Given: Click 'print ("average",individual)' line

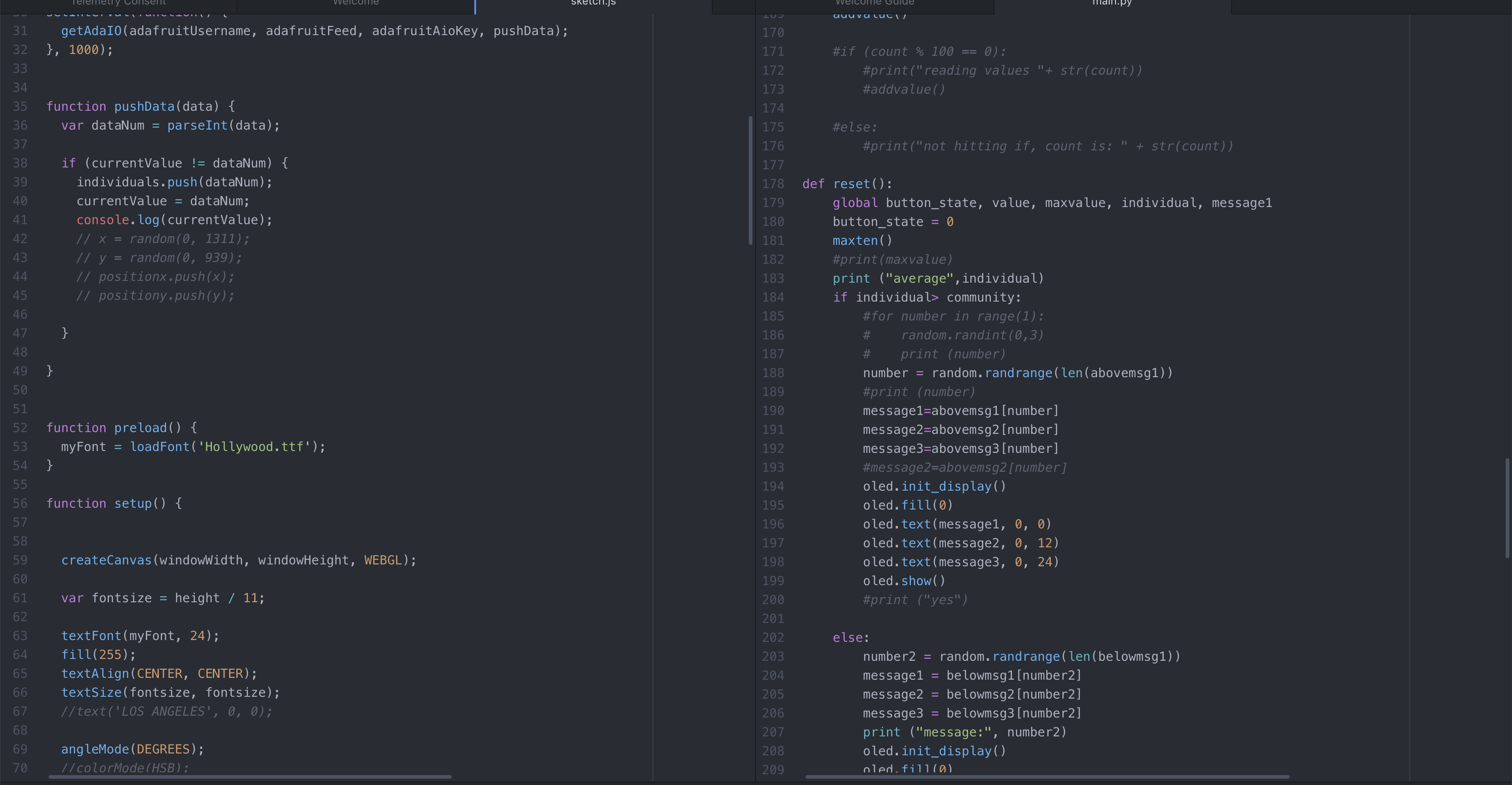Looking at the screenshot, I should click(x=939, y=278).
